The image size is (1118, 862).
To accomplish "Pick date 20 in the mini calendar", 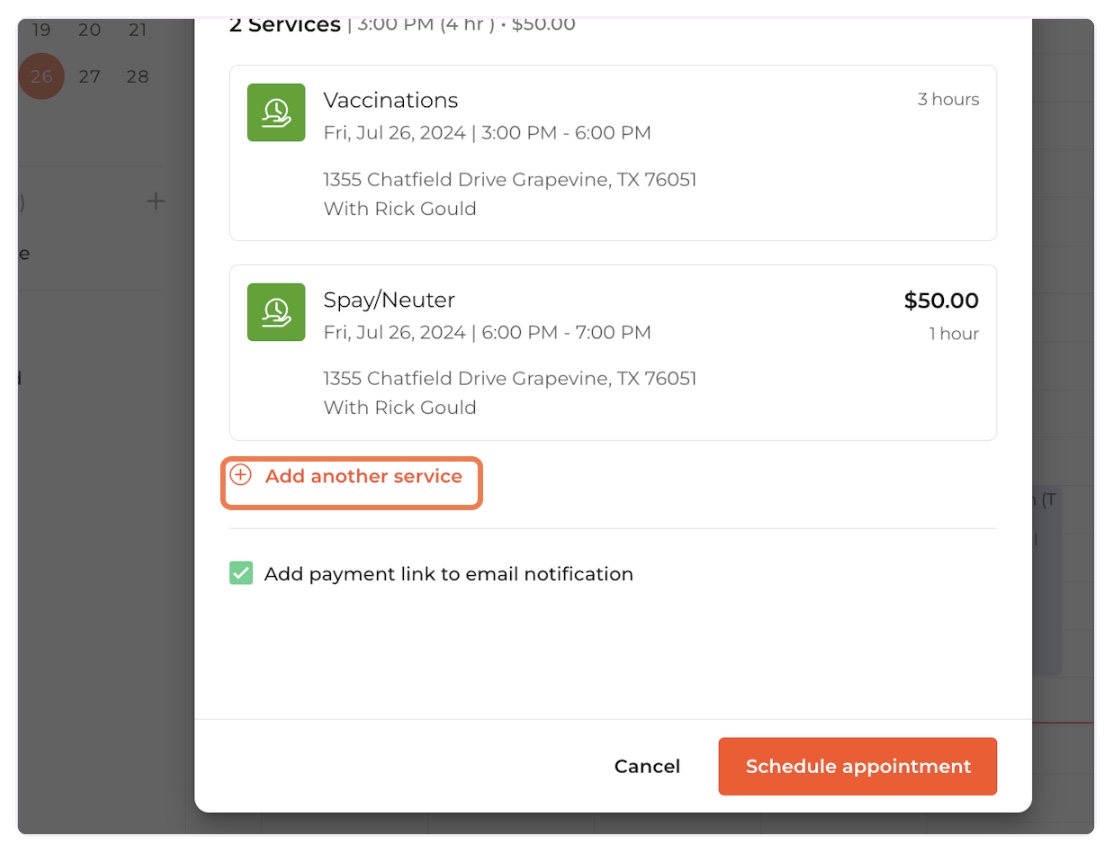I will point(90,30).
